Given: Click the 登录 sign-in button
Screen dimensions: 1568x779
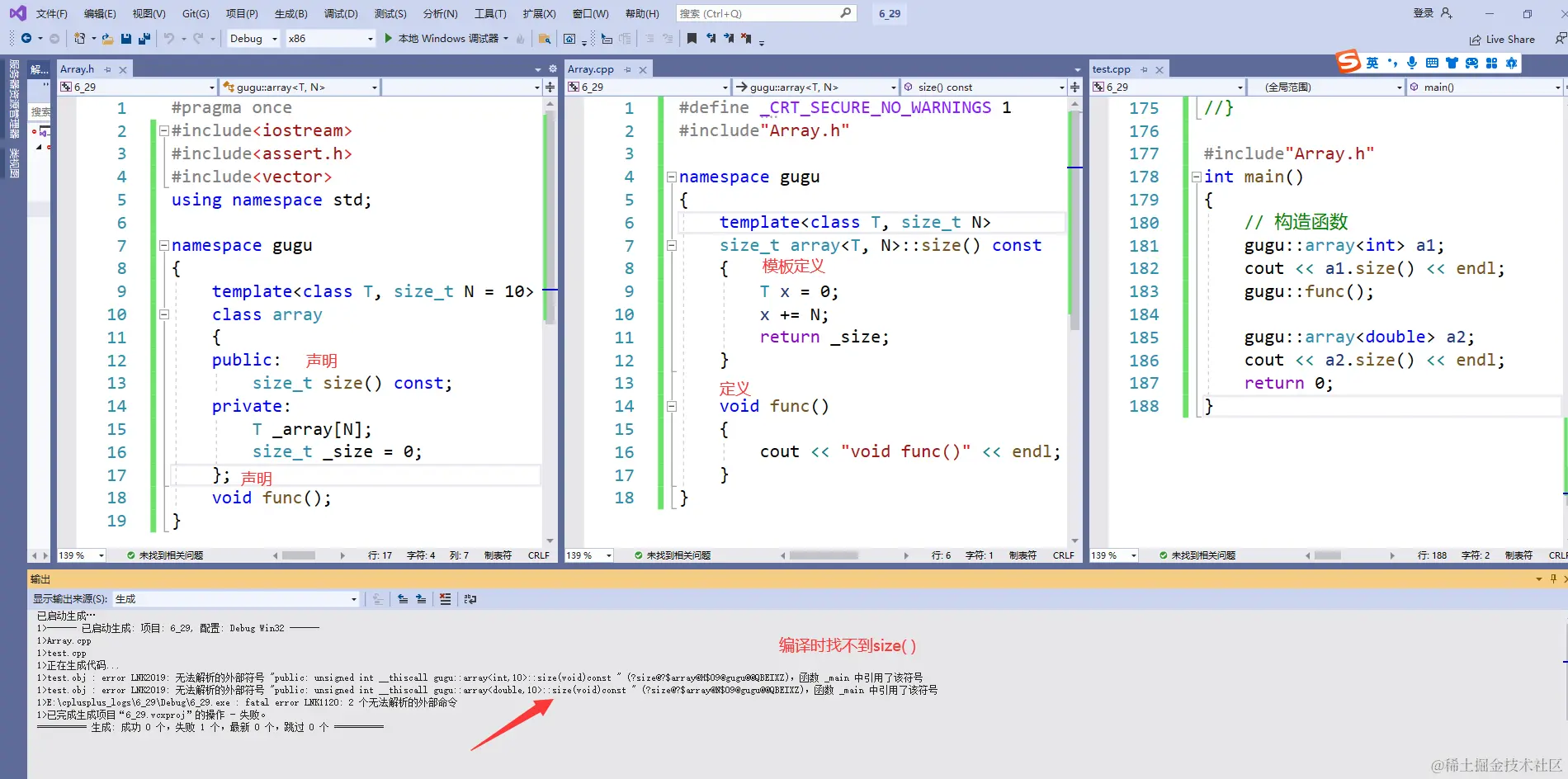Looking at the screenshot, I should tap(1433, 13).
